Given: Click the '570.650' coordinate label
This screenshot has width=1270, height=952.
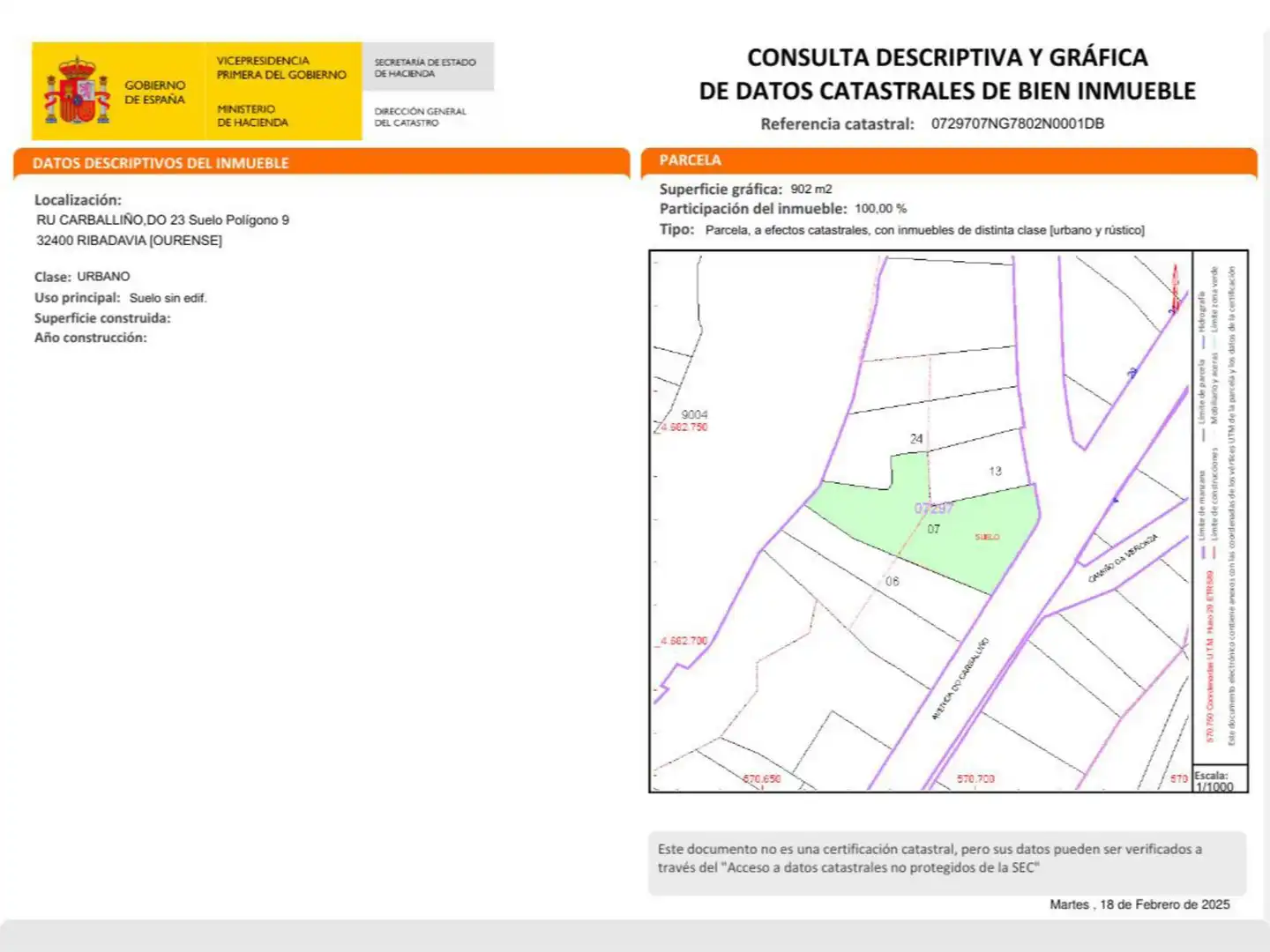Looking at the screenshot, I should click(x=762, y=779).
